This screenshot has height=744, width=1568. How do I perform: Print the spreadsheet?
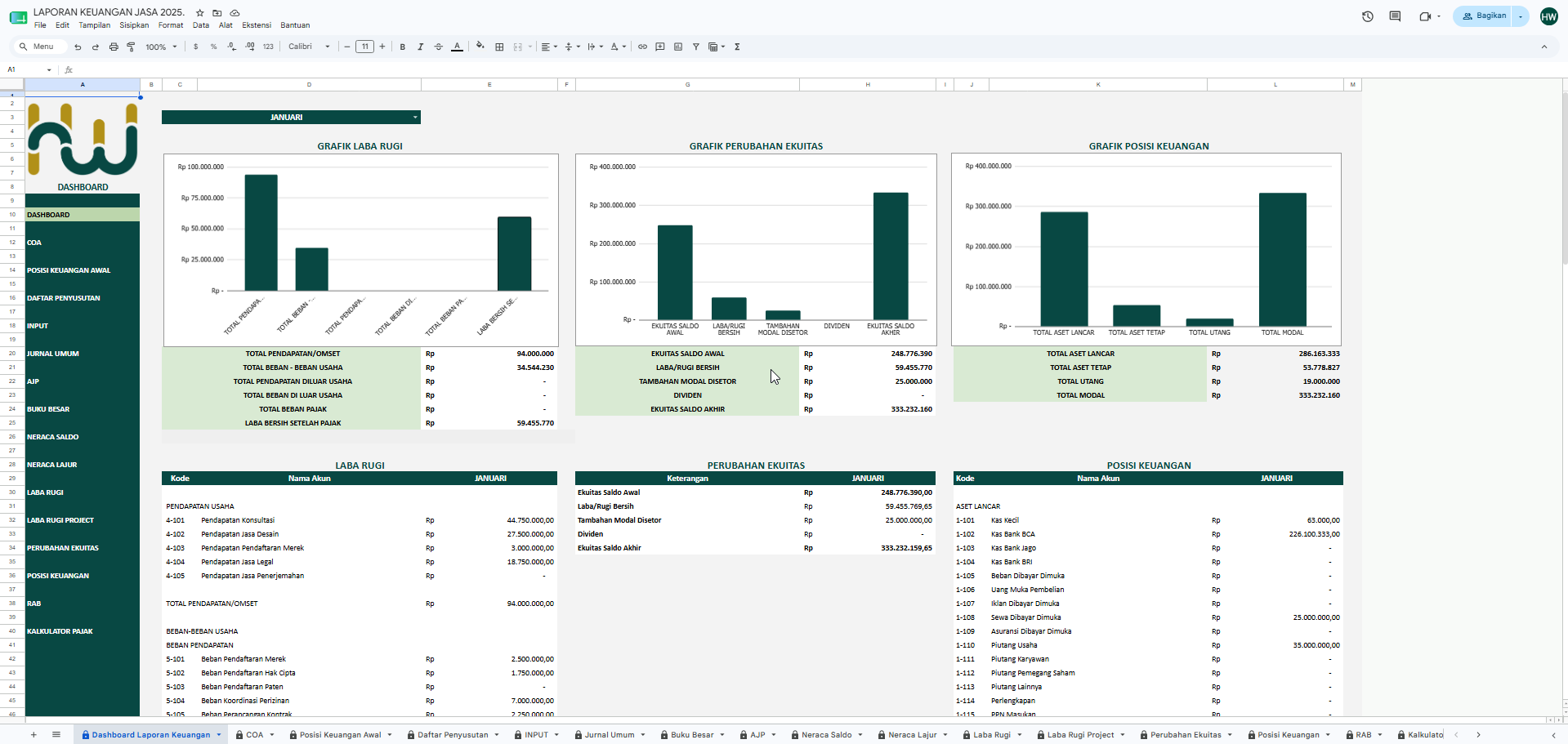(114, 47)
